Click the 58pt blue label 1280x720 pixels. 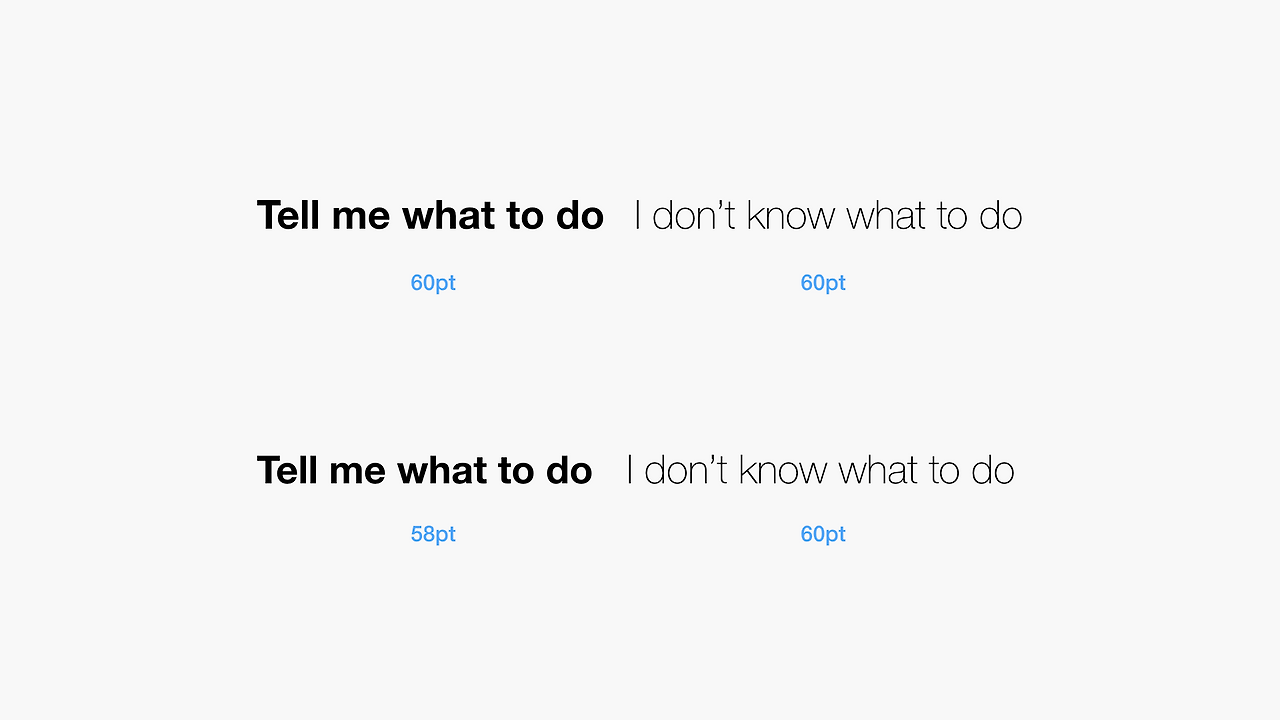433,535
